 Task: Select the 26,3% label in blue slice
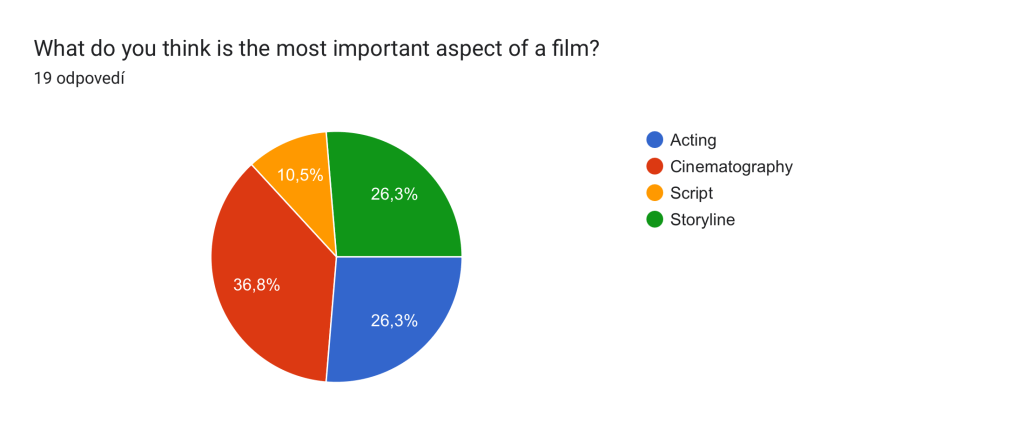pyautogui.click(x=394, y=321)
